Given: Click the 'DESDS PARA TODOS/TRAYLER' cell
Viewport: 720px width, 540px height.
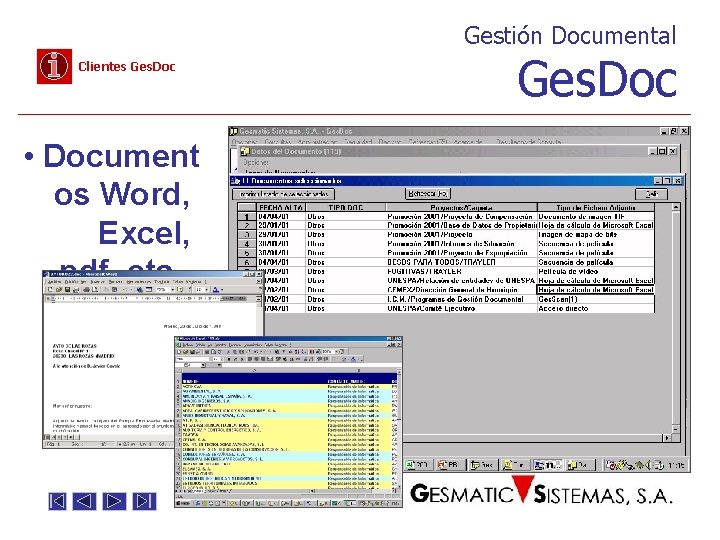Looking at the screenshot, I should [461, 262].
